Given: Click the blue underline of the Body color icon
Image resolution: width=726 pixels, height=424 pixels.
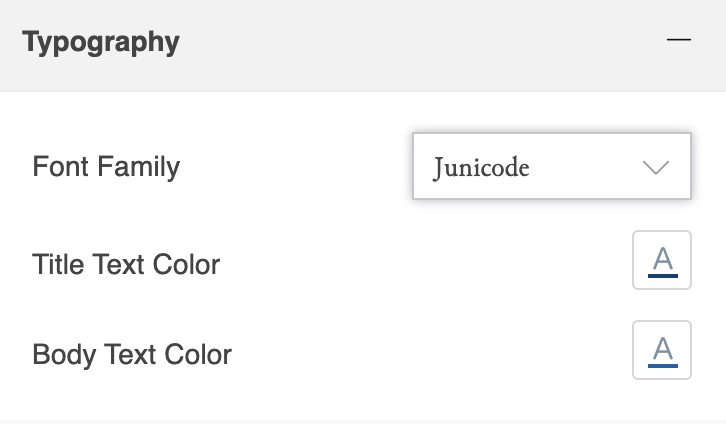Looking at the screenshot, I should click(x=661, y=364).
